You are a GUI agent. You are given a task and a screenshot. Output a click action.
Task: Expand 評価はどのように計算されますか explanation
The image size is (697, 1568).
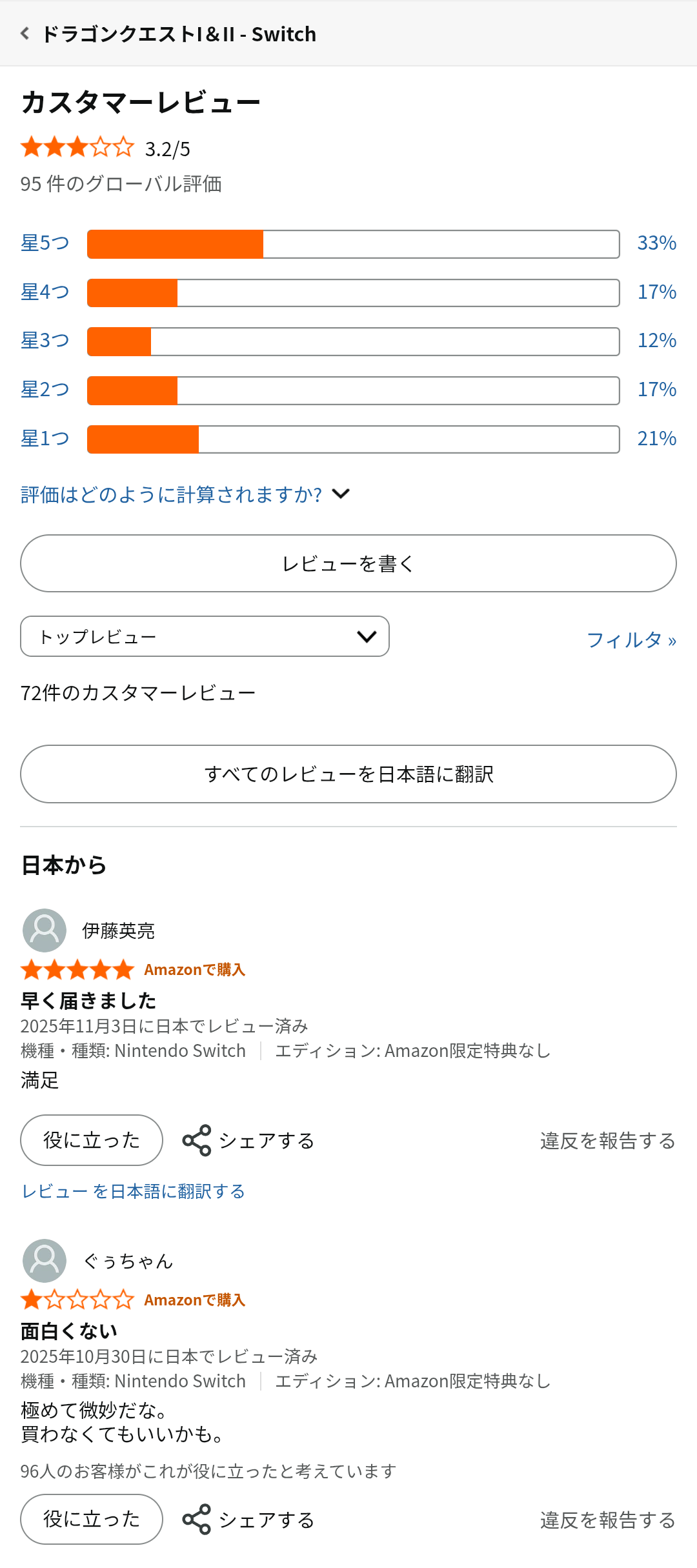coord(185,495)
